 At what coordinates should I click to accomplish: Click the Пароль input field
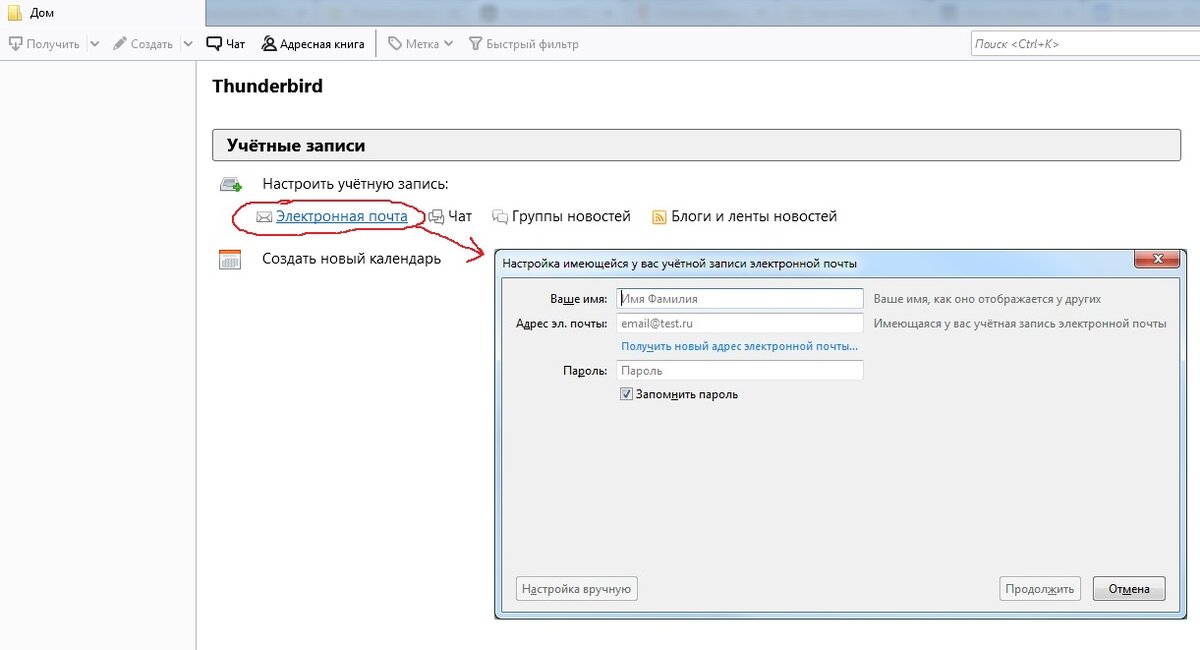[x=740, y=370]
